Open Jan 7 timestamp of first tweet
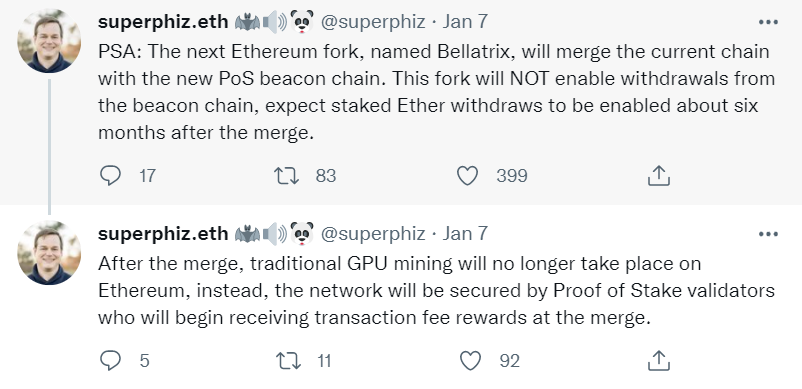 pyautogui.click(x=465, y=21)
